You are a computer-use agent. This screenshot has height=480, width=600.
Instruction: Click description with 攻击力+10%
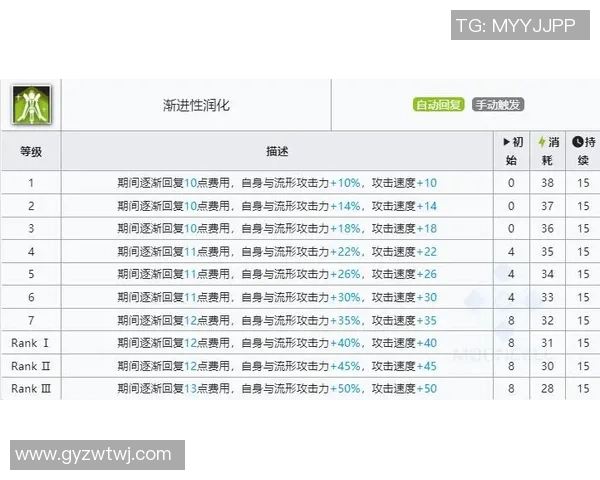[277, 183]
